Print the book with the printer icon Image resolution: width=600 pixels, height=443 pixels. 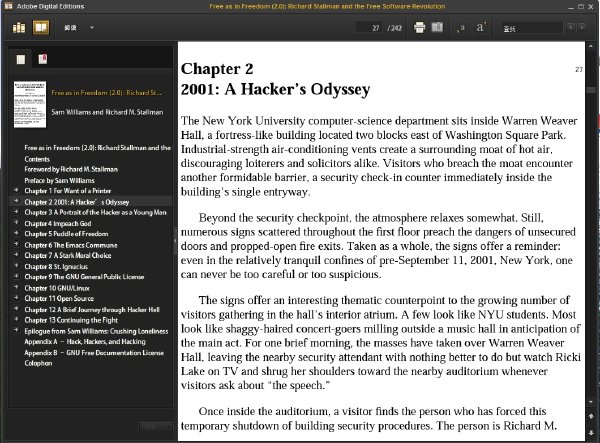(x=419, y=27)
